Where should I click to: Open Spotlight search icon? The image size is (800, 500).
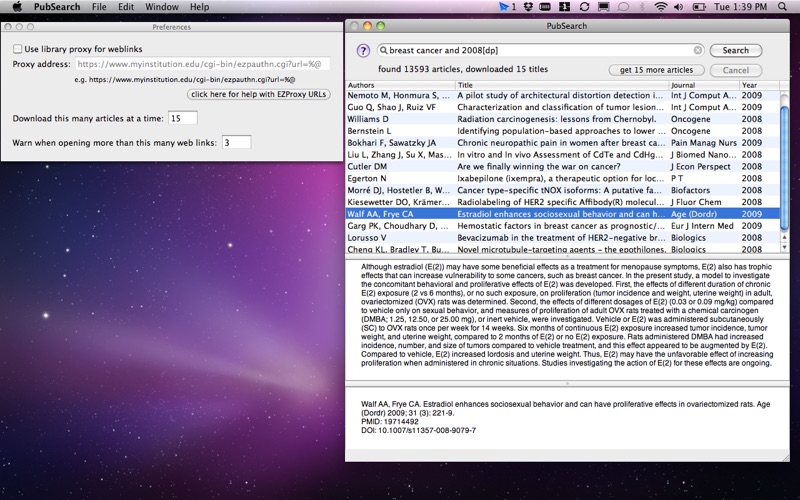pos(782,7)
